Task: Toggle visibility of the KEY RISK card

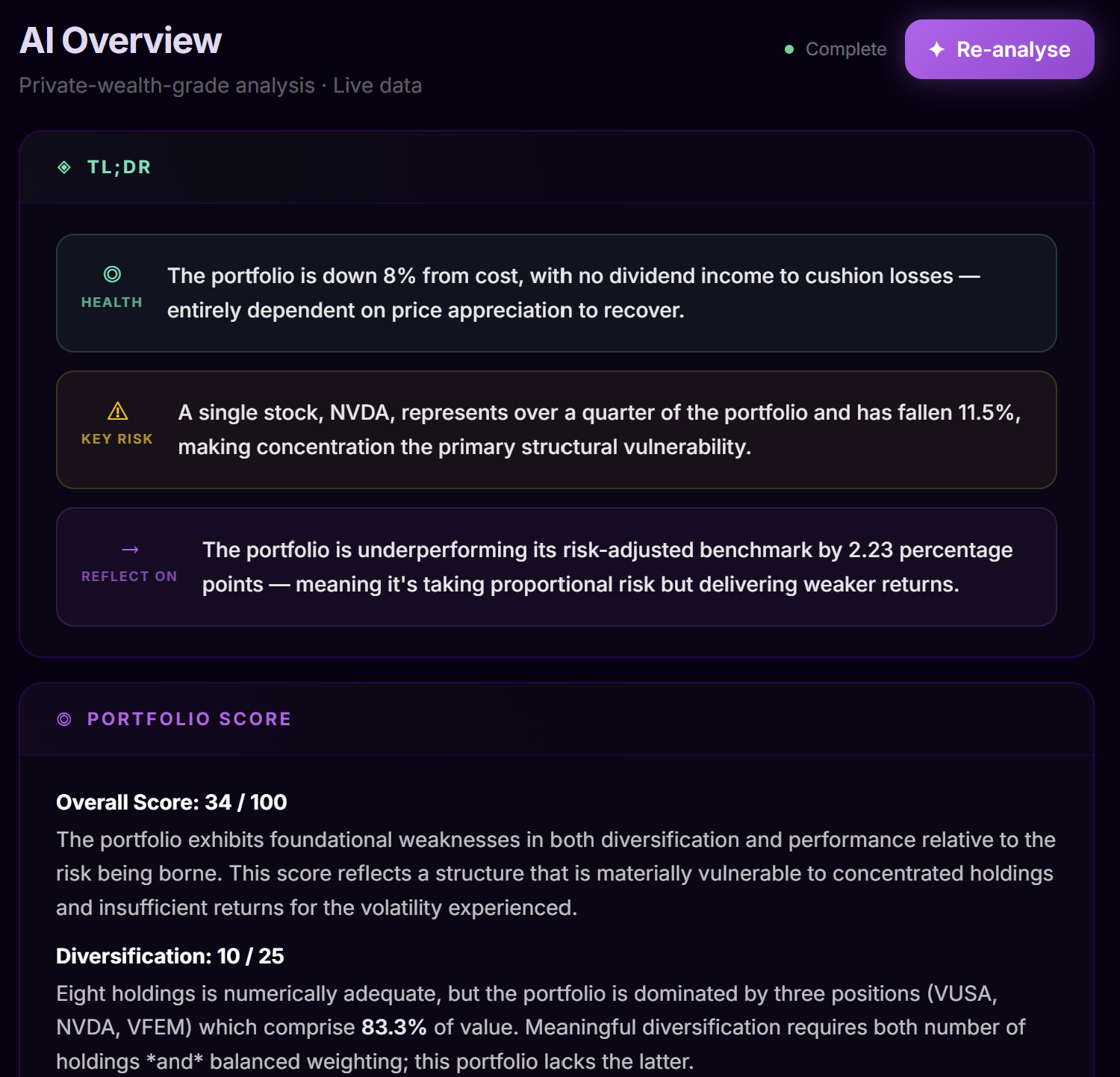Action: click(557, 429)
